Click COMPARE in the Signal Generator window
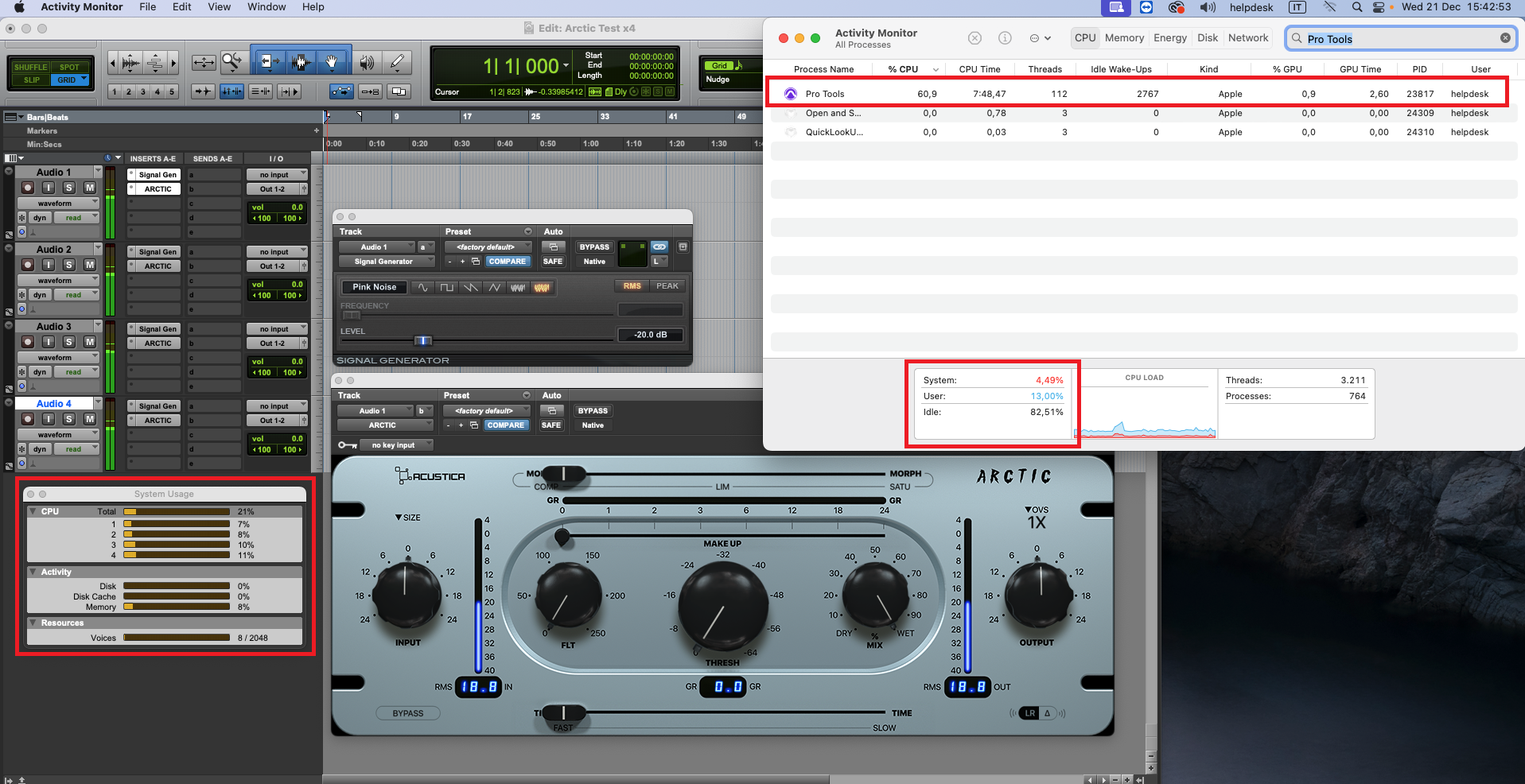 point(507,262)
